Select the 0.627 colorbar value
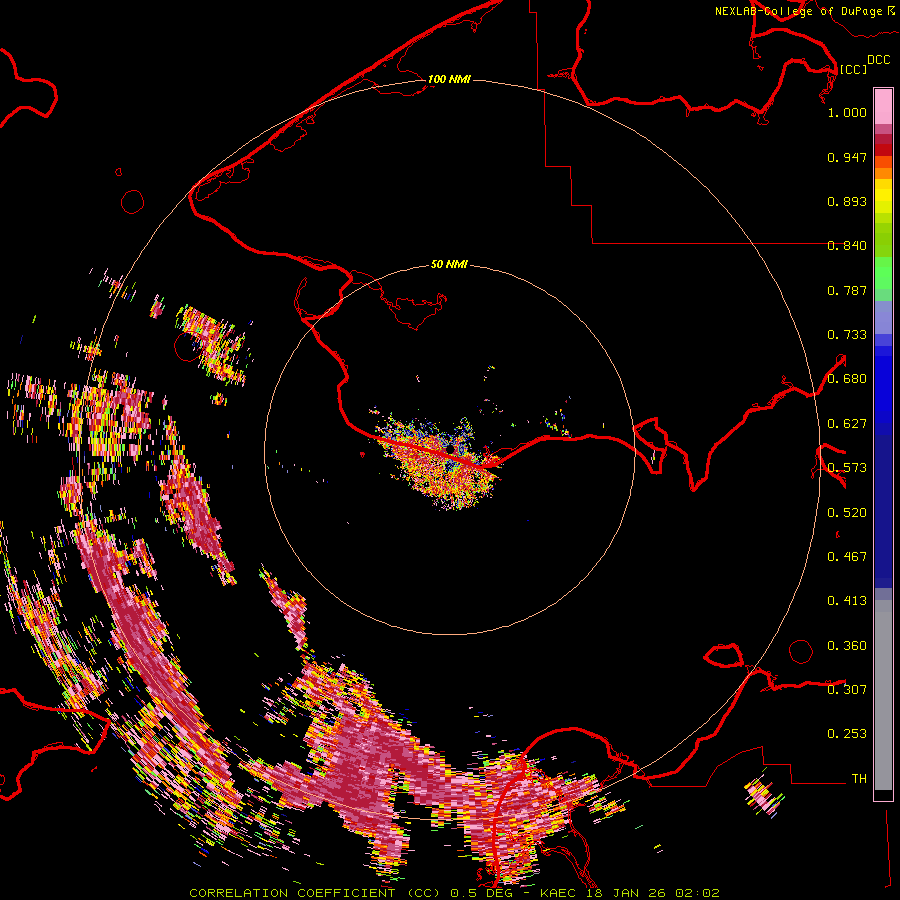This screenshot has height=900, width=900. click(x=847, y=424)
